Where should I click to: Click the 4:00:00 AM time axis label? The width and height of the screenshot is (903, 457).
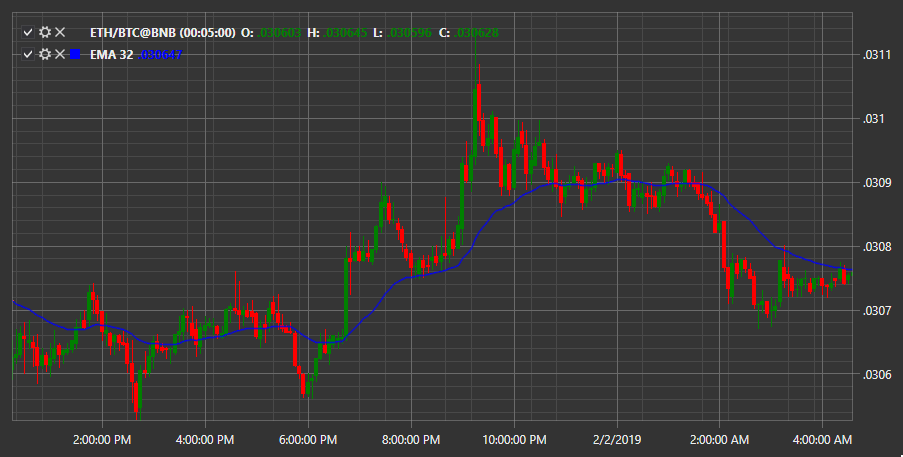tap(822, 440)
